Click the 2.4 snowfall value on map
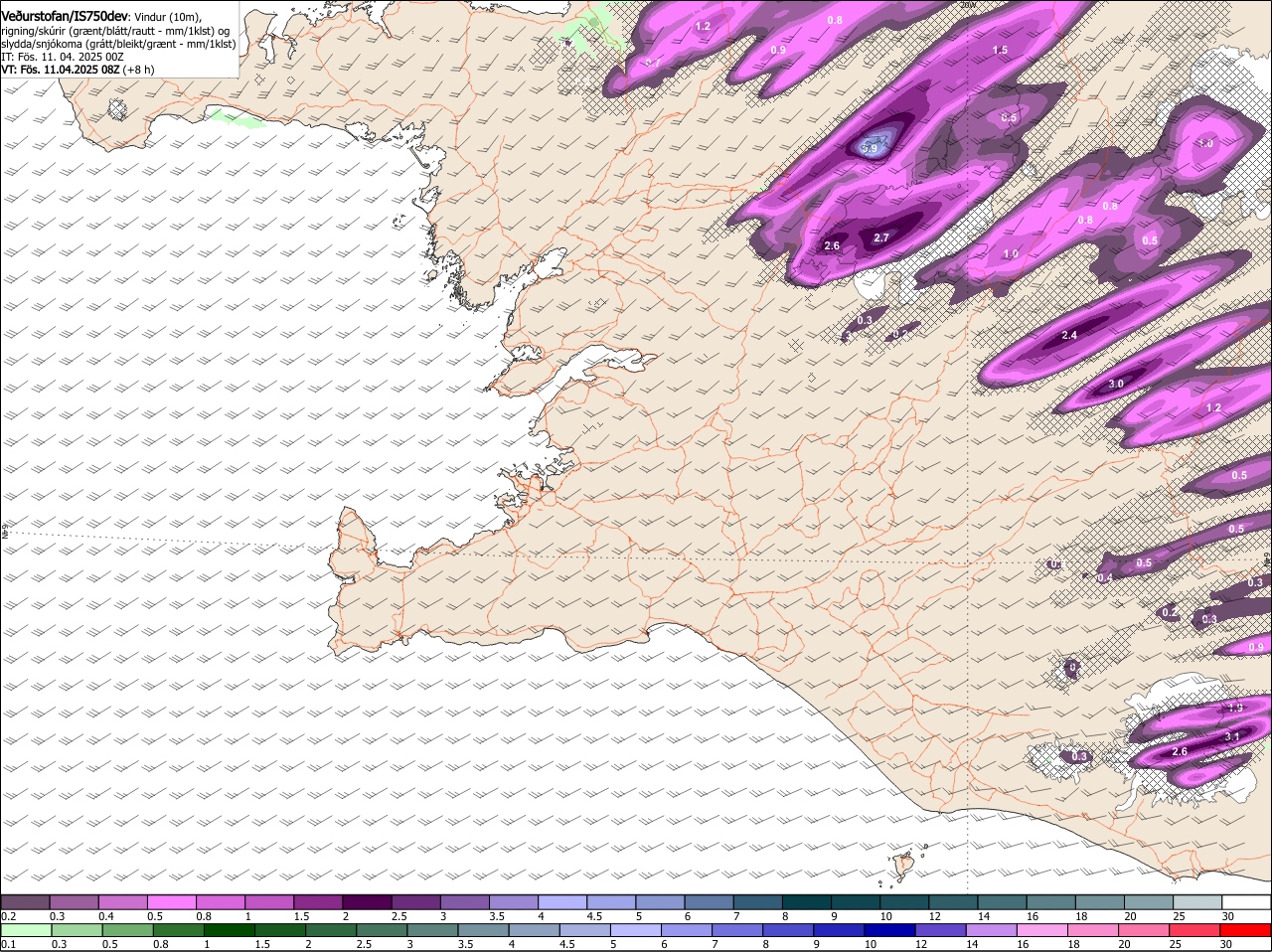This screenshot has height=952, width=1272. pos(1069,335)
